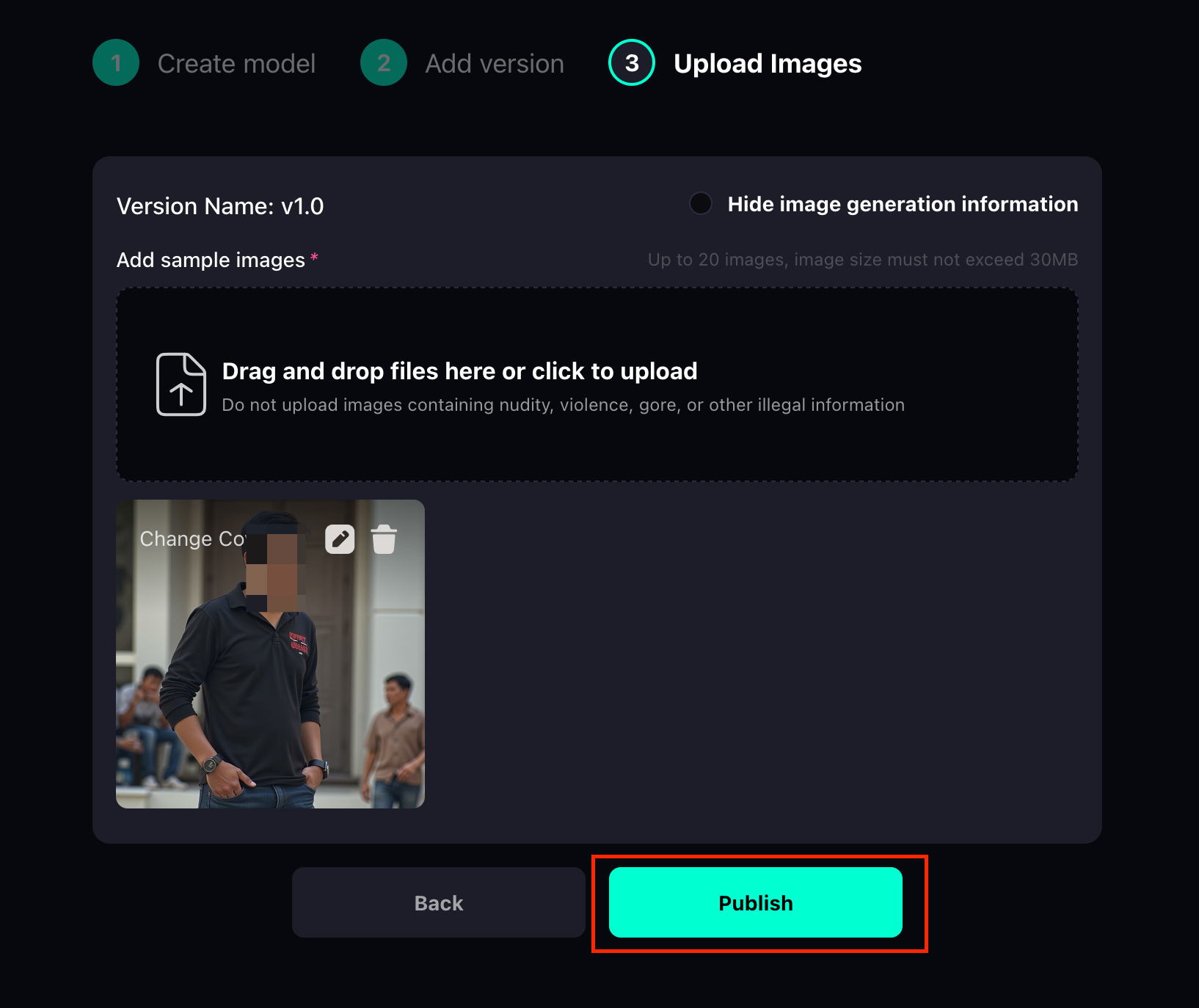Image resolution: width=1199 pixels, height=1008 pixels.
Task: Delete the sample image using the trash icon
Action: tap(384, 538)
